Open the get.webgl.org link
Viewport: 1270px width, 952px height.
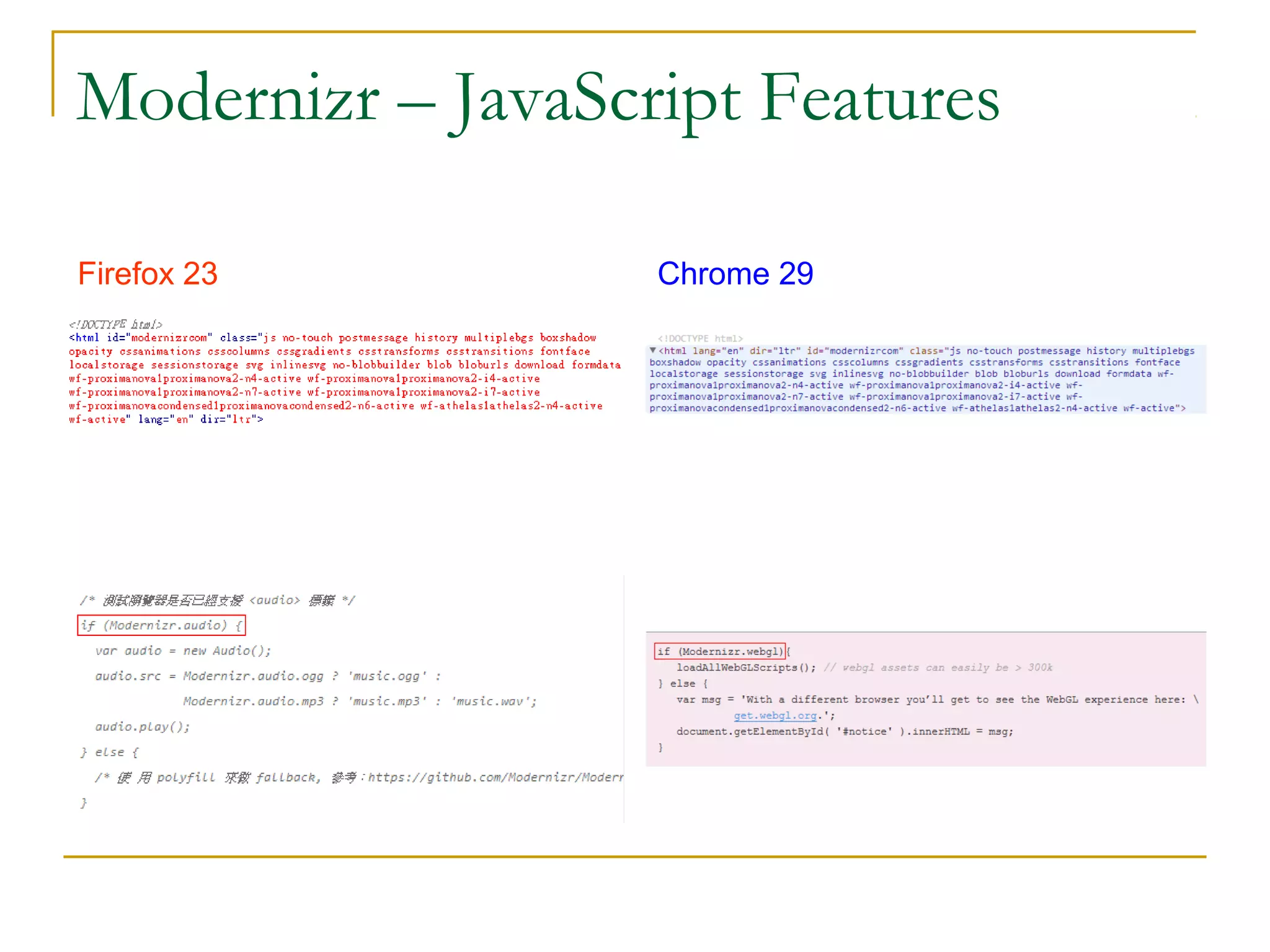[x=775, y=715]
